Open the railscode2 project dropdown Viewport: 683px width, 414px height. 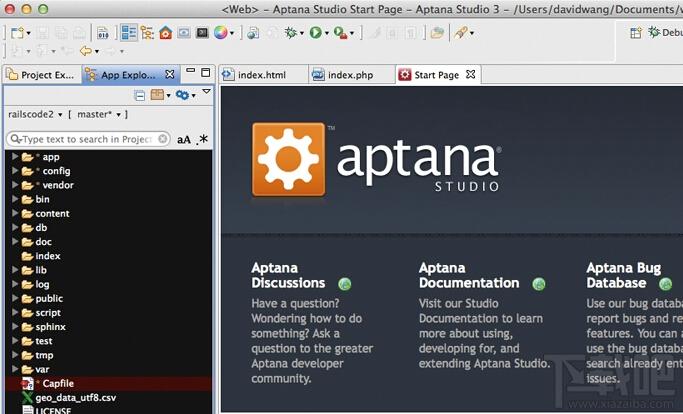coord(35,114)
